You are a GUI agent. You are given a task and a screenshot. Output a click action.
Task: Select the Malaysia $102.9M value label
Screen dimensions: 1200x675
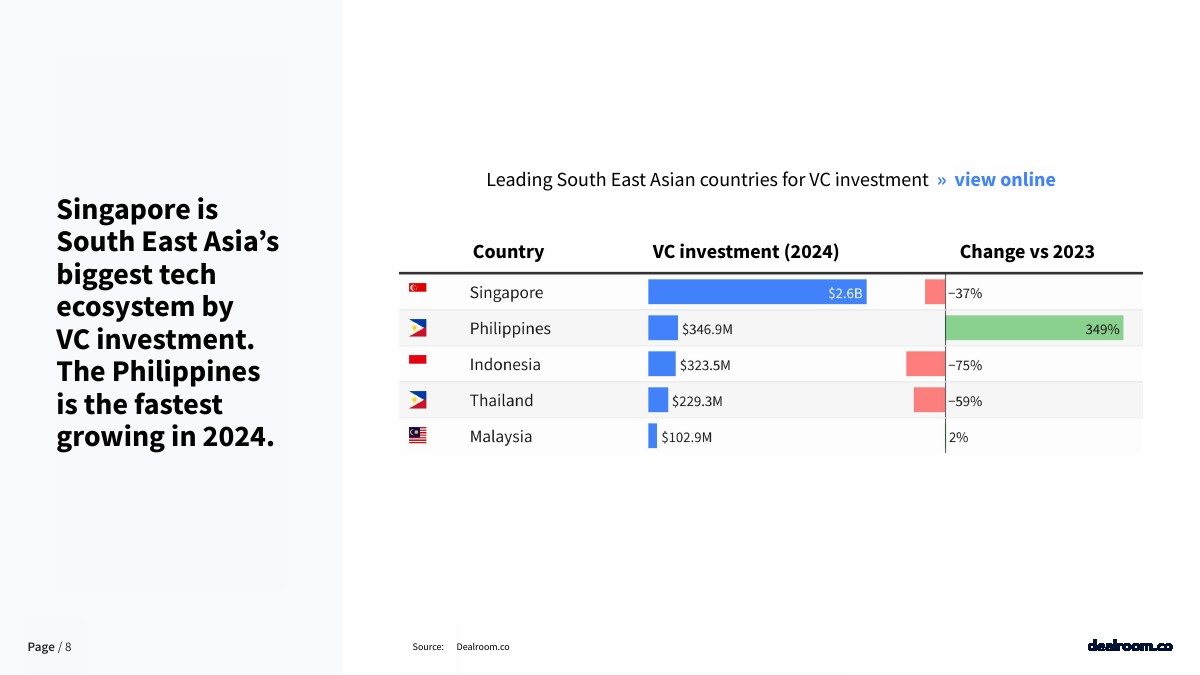pyautogui.click(x=686, y=437)
